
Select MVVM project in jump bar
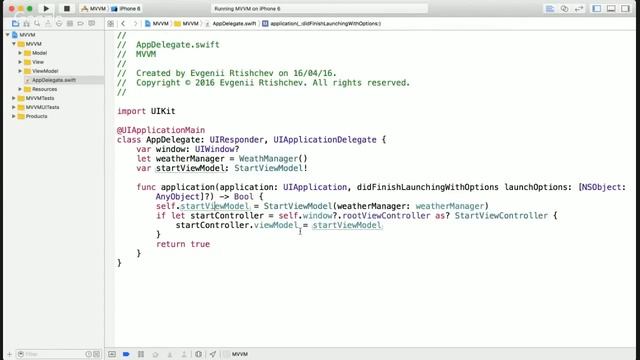tap(157, 24)
